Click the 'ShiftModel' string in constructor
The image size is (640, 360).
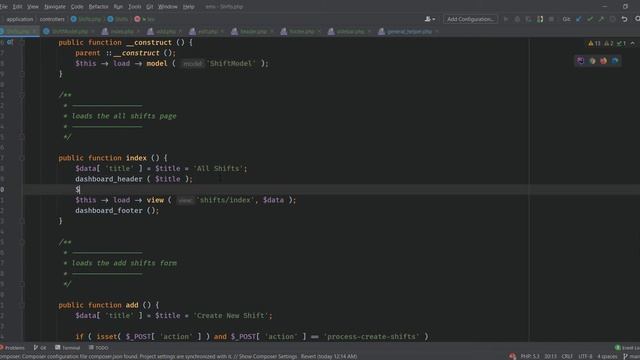[x=231, y=63]
